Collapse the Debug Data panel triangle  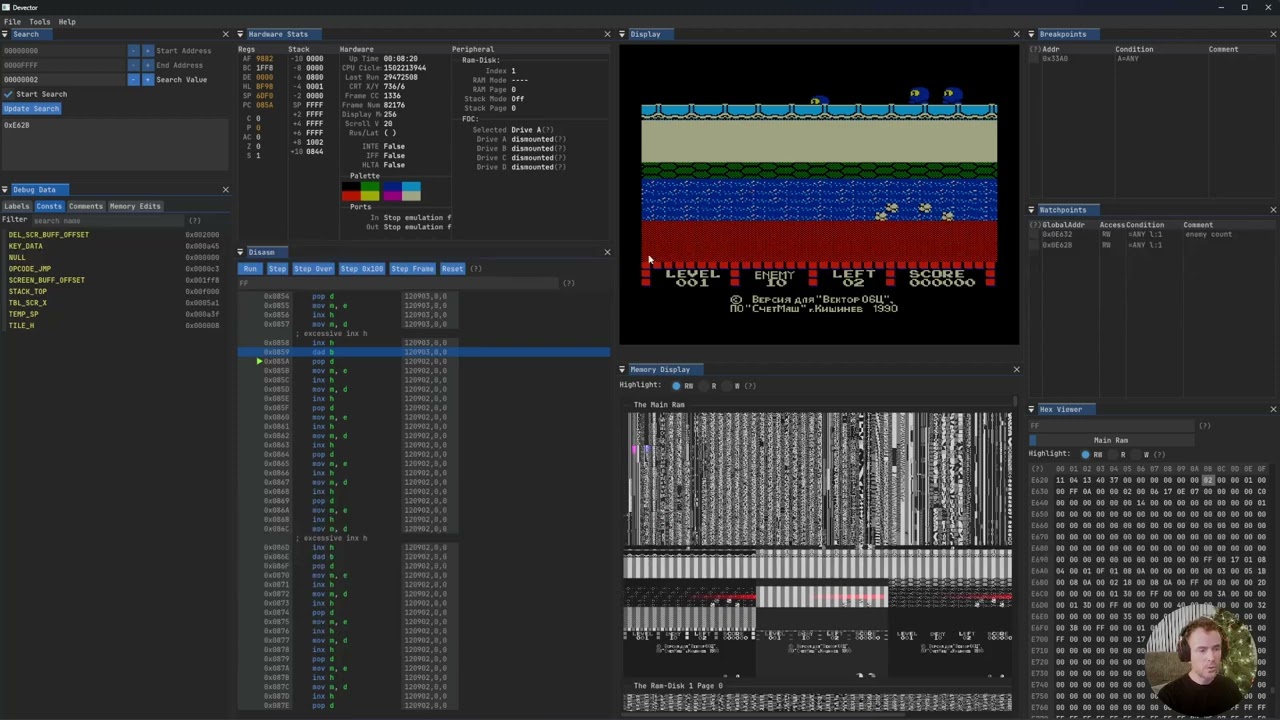(5, 189)
